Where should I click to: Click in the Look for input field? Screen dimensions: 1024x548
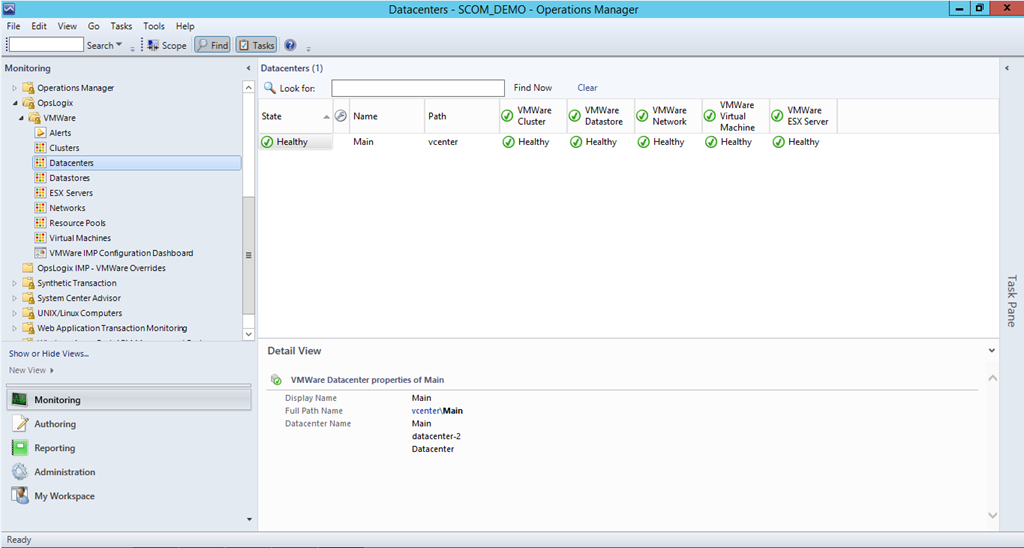(417, 88)
